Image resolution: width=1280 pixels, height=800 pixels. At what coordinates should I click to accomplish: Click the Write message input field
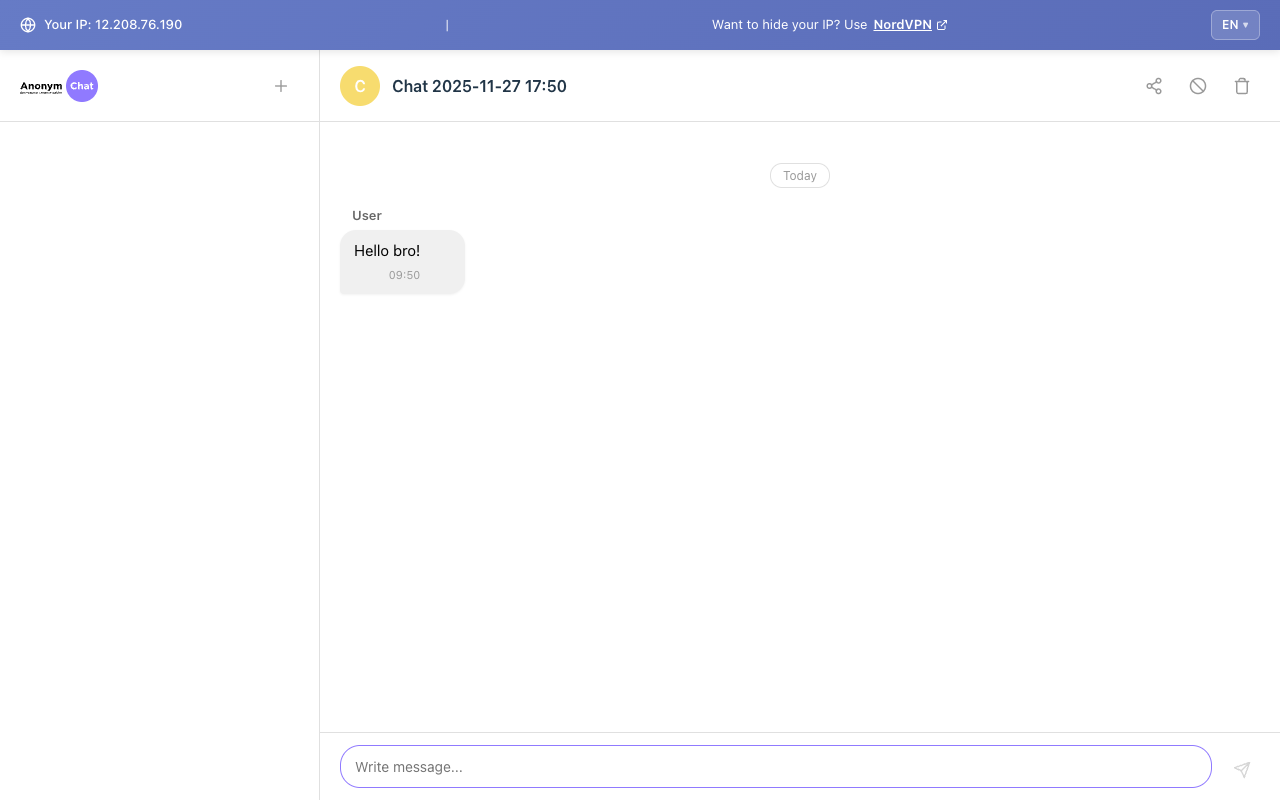[x=775, y=766]
